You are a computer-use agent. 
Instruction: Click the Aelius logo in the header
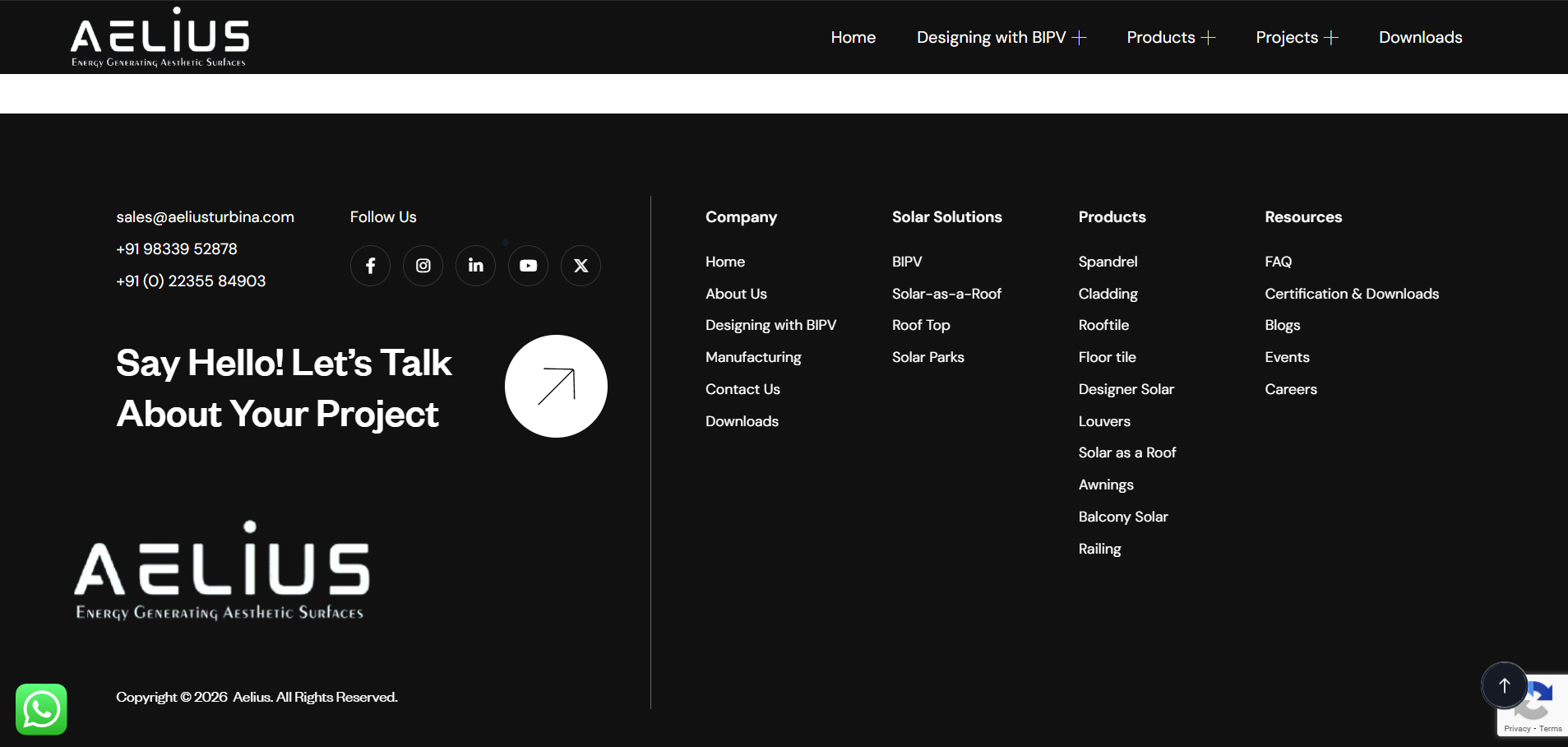[160, 38]
